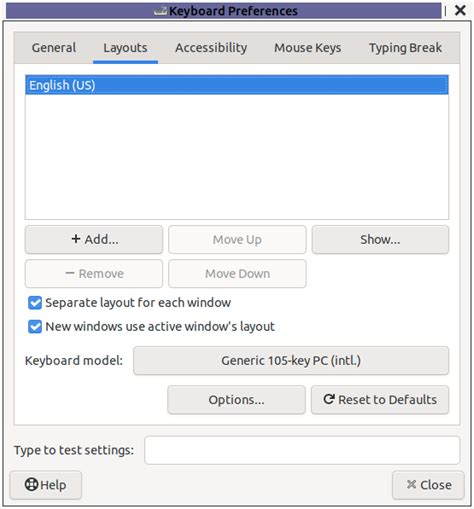Click the lifebuoy Help icon
The height and width of the screenshot is (509, 474).
click(31, 484)
